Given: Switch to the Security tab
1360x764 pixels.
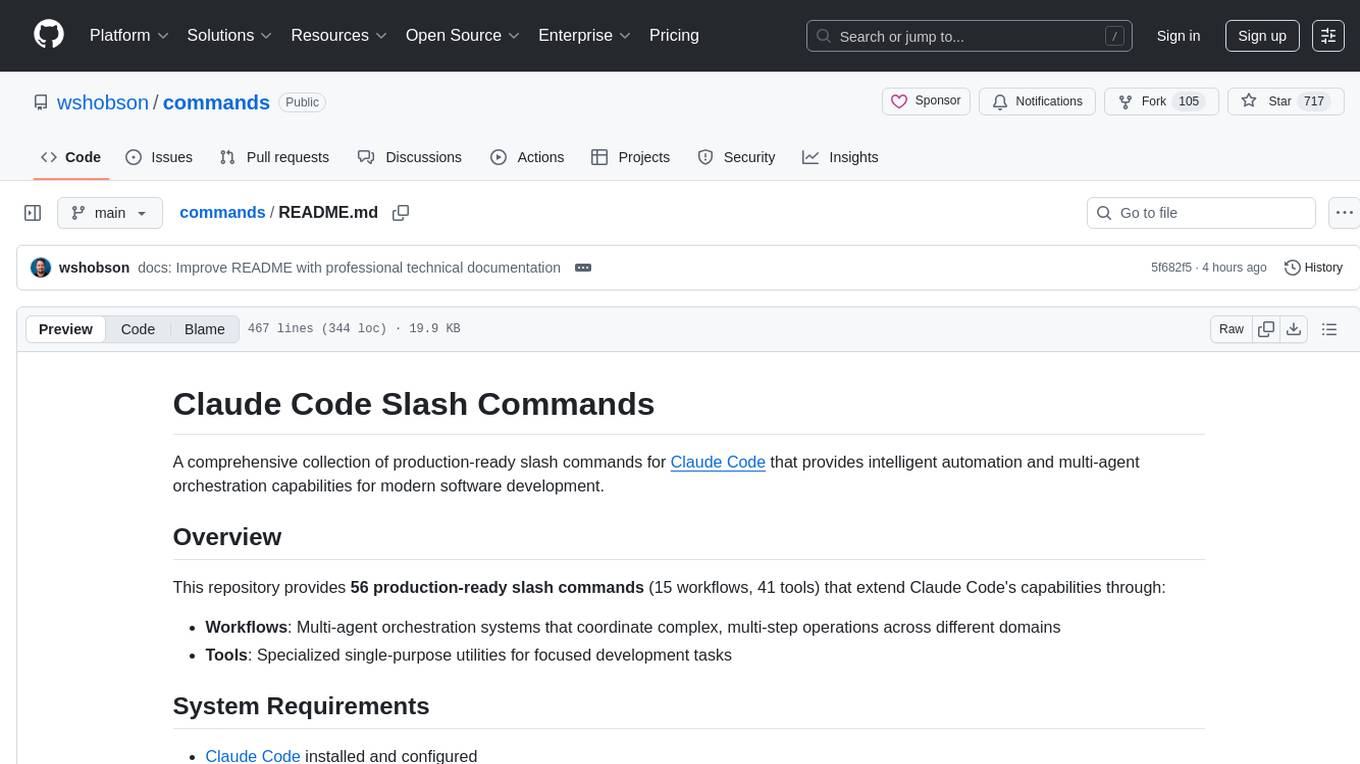Looking at the screenshot, I should click(736, 157).
